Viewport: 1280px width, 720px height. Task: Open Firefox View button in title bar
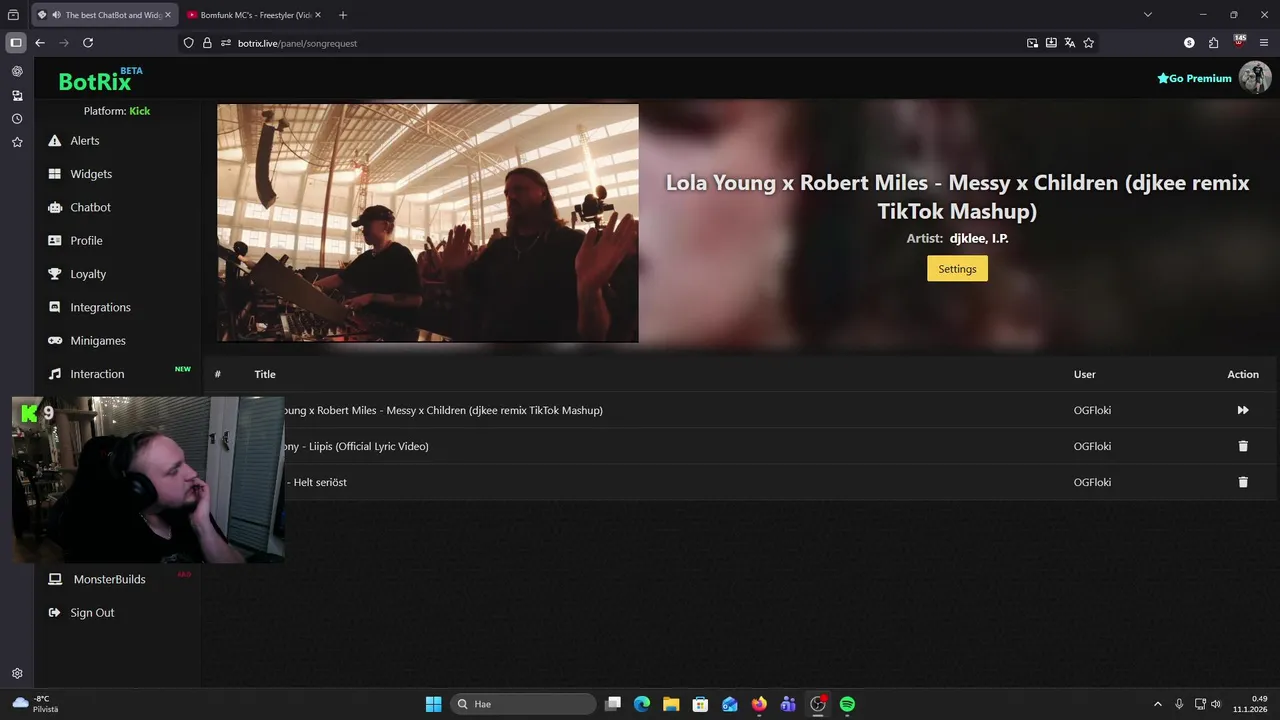point(13,15)
